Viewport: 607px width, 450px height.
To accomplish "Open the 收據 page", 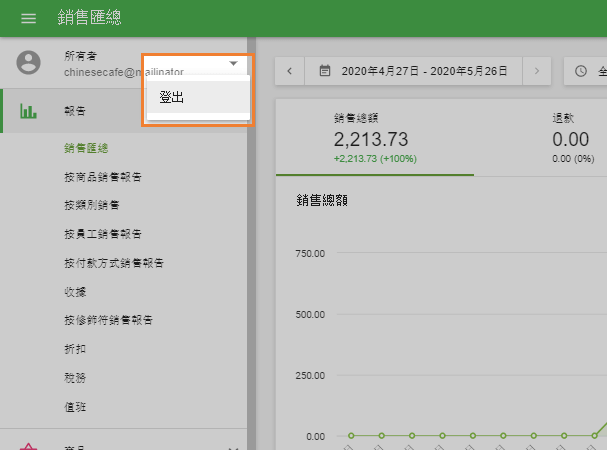I will [x=75, y=292].
